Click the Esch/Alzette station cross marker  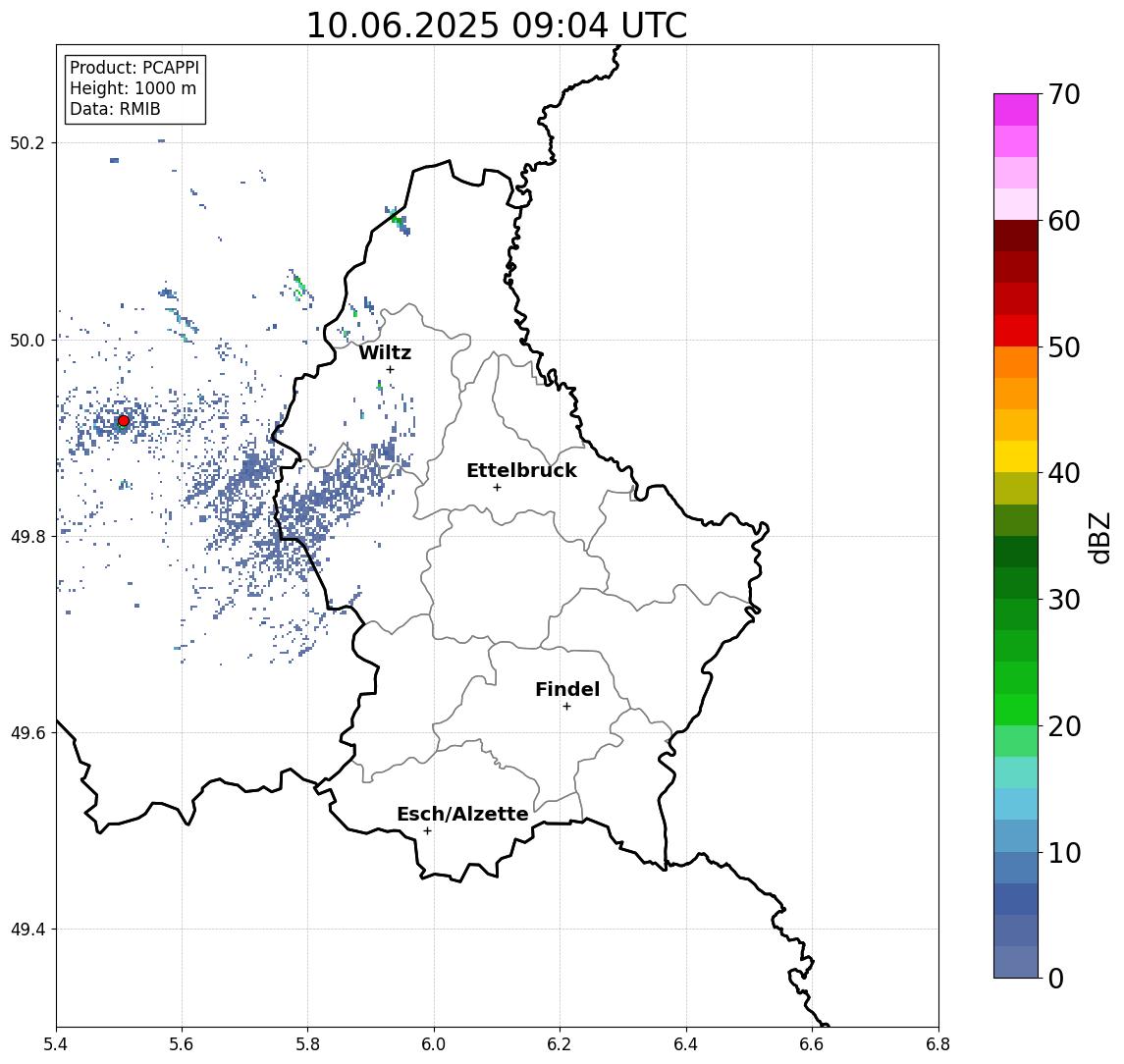(427, 831)
